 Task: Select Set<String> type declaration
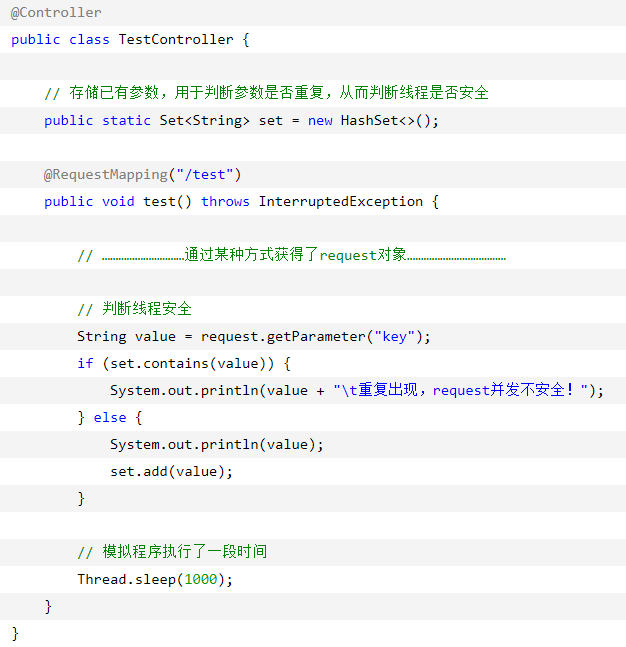(205, 120)
